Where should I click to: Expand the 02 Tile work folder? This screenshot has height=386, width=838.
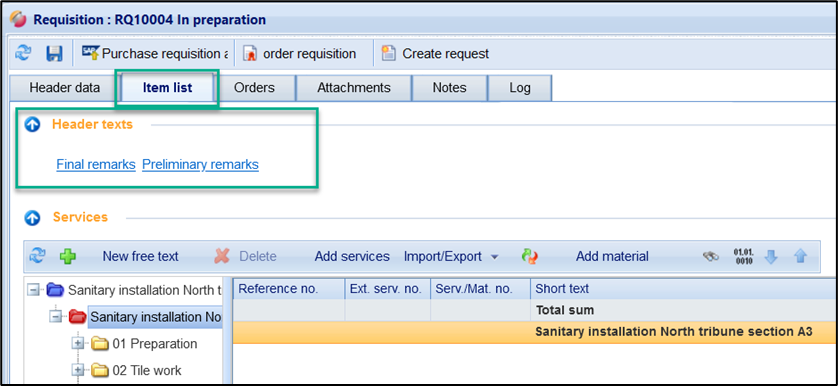tap(78, 370)
